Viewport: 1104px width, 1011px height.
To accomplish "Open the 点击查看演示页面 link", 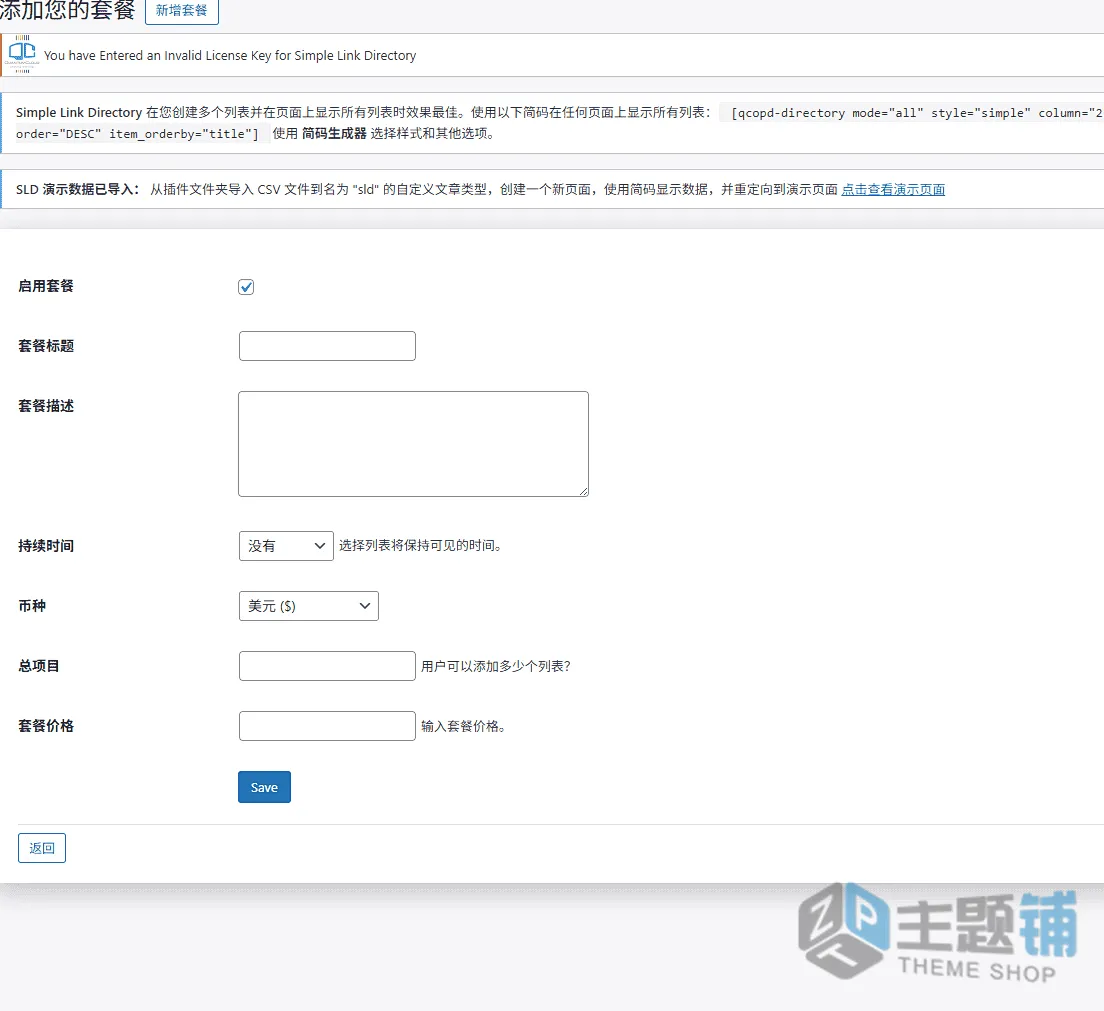I will point(893,189).
